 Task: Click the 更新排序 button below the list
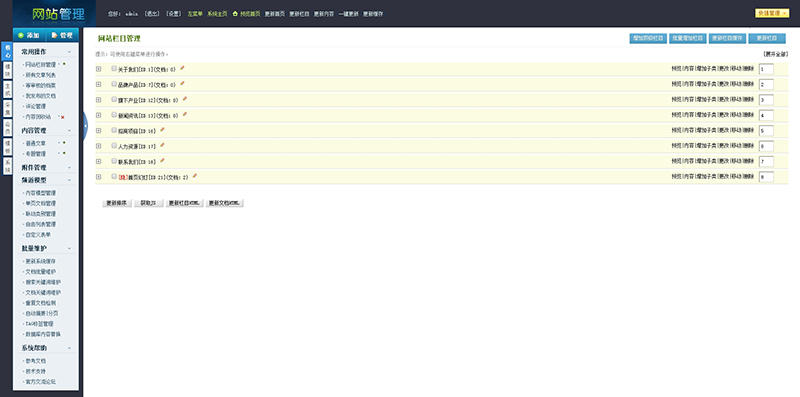(x=116, y=203)
